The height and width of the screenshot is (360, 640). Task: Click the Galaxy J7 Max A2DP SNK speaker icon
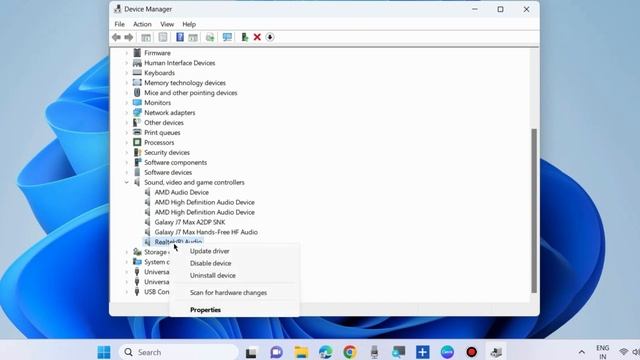click(148, 222)
